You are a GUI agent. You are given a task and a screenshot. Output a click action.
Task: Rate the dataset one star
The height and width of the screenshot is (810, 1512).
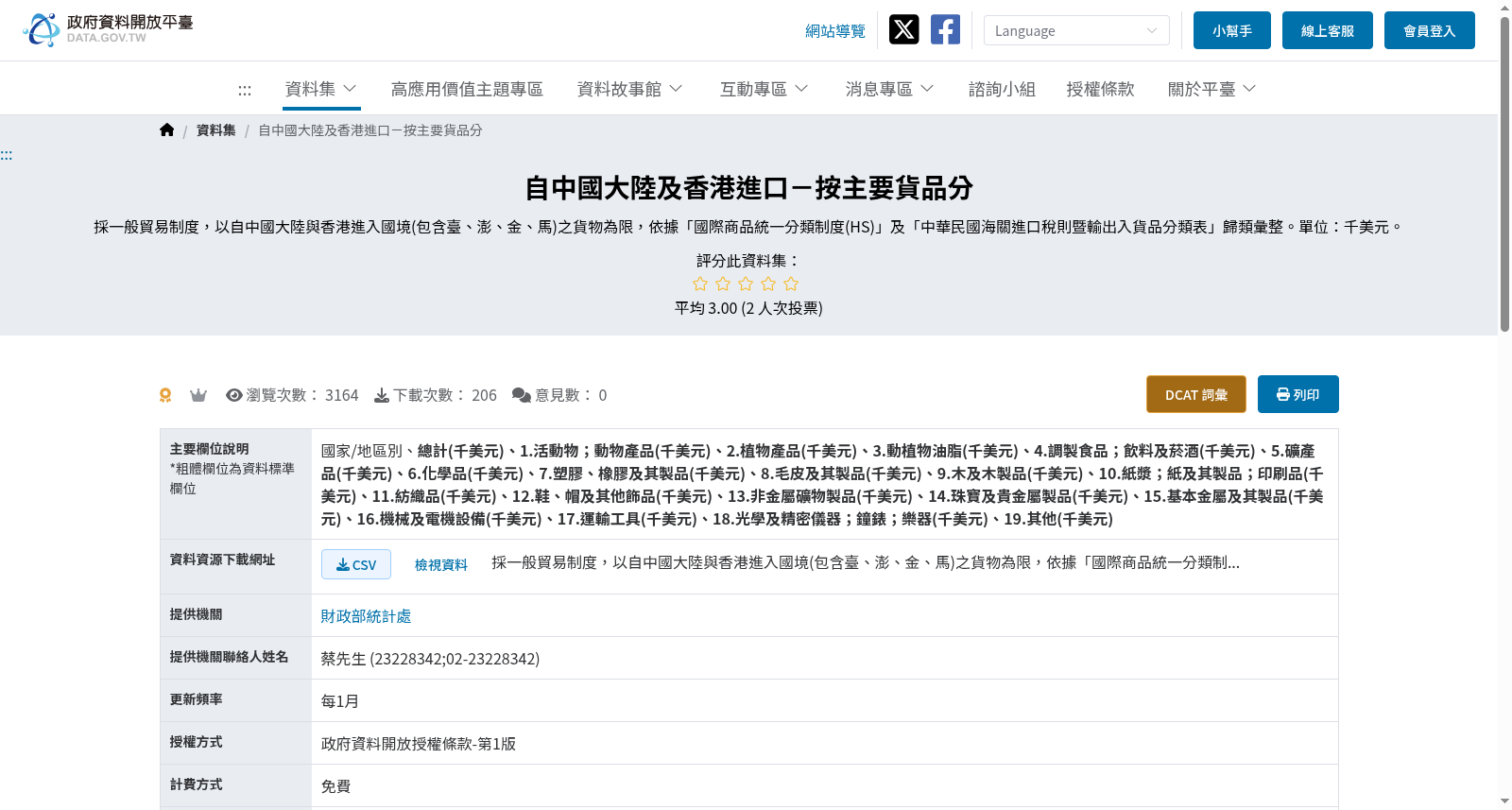[x=700, y=284]
